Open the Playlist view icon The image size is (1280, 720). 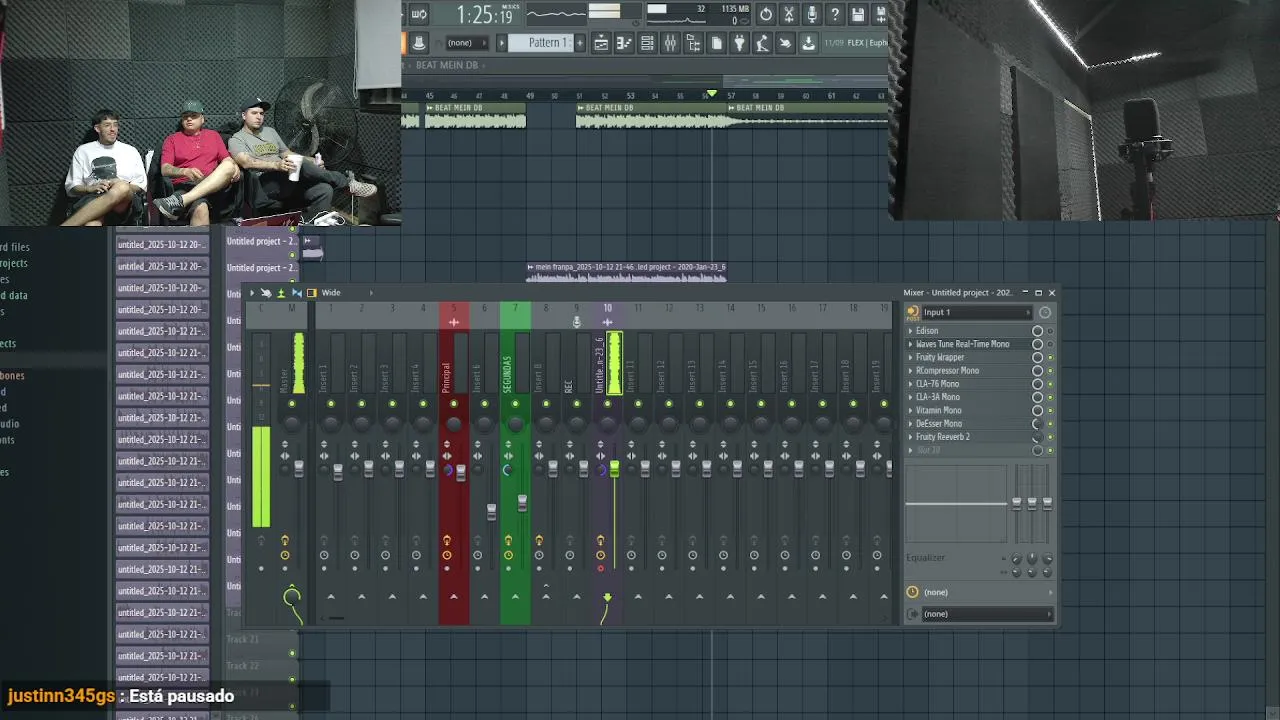tap(601, 43)
